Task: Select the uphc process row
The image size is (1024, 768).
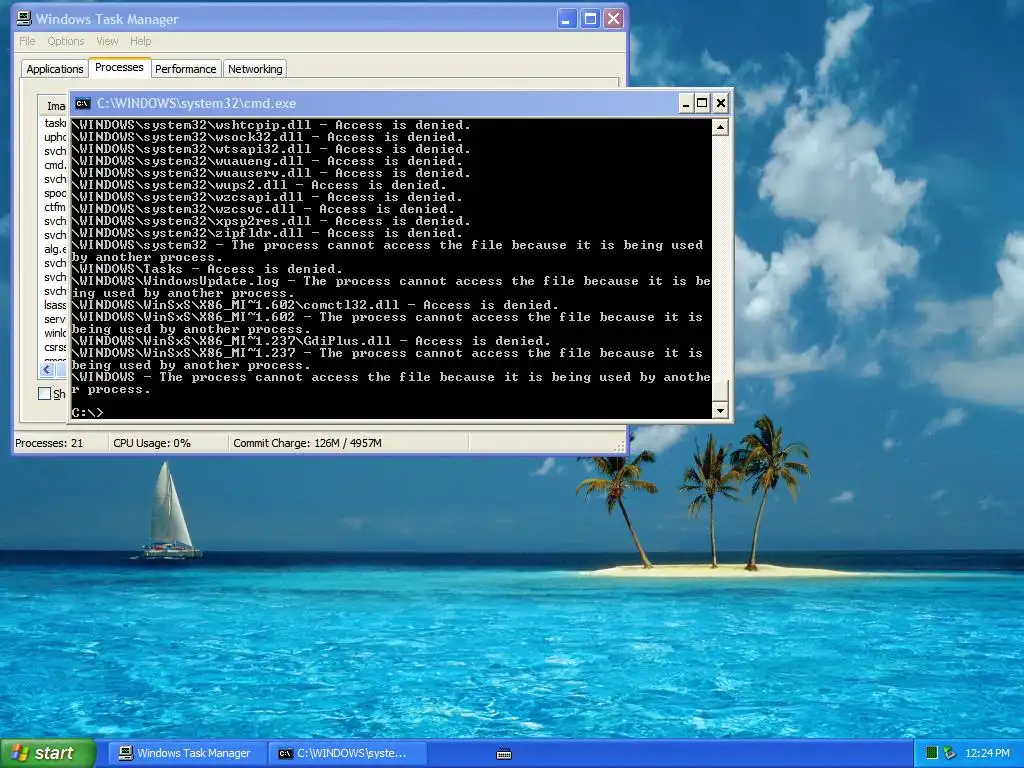Action: tap(55, 137)
